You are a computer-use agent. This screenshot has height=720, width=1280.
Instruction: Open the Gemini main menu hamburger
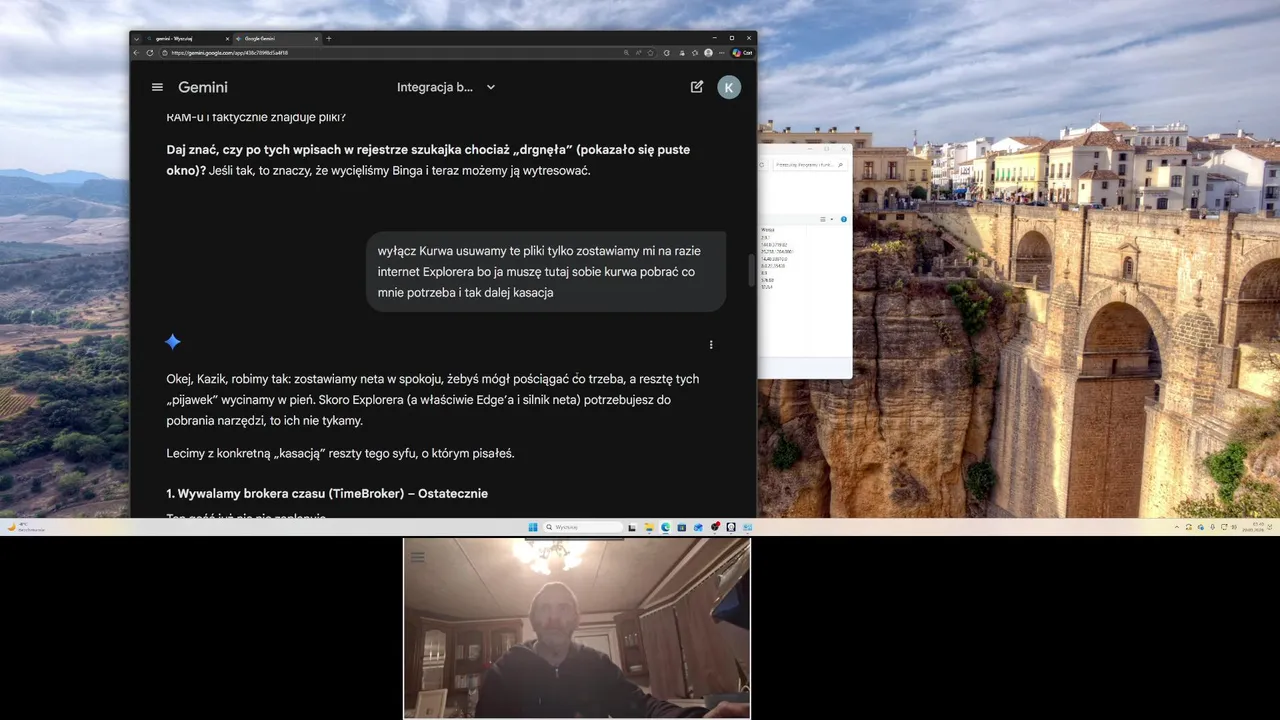(x=157, y=87)
